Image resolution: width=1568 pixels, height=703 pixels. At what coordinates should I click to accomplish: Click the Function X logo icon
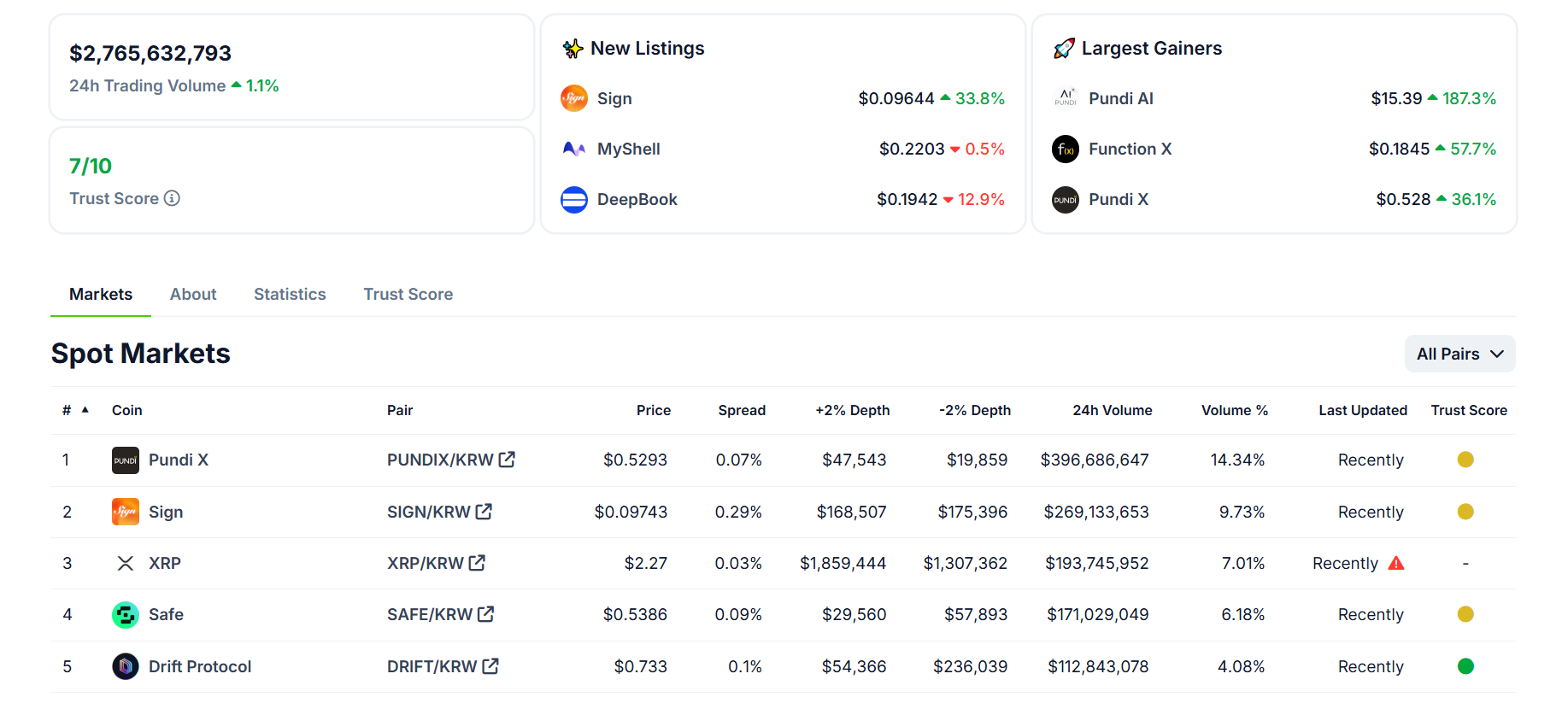(x=1065, y=149)
